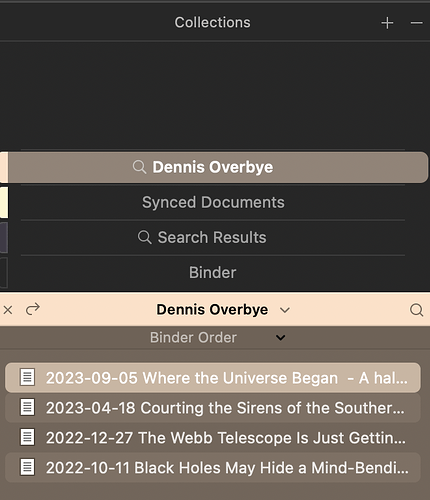Viewport: 430px width, 500px height.
Task: Open search via magnifier in peach header
Action: 416,310
